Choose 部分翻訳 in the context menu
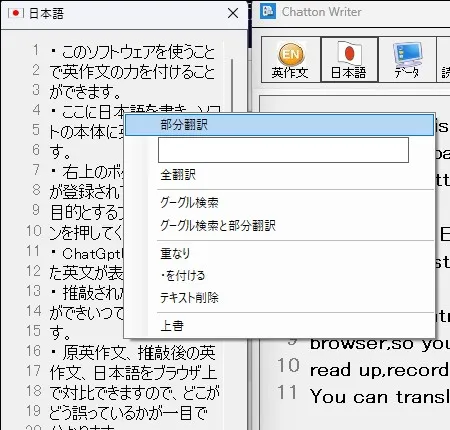Image resolution: width=450 pixels, height=430 pixels. coord(279,125)
